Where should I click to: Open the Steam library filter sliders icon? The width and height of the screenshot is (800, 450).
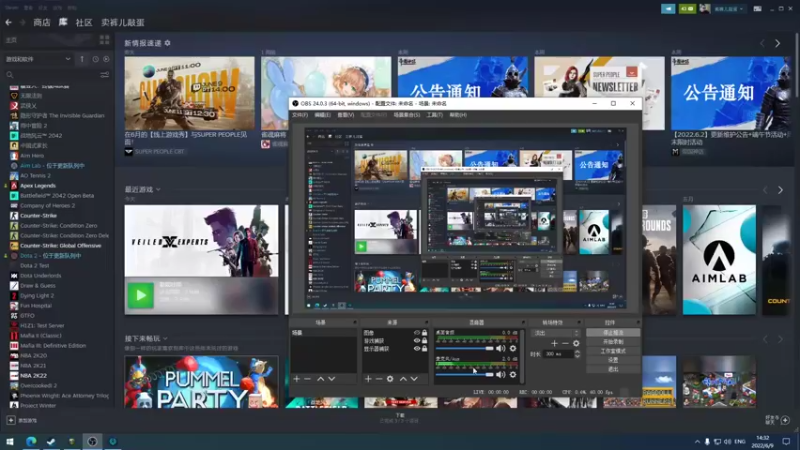pyautogui.click(x=105, y=75)
